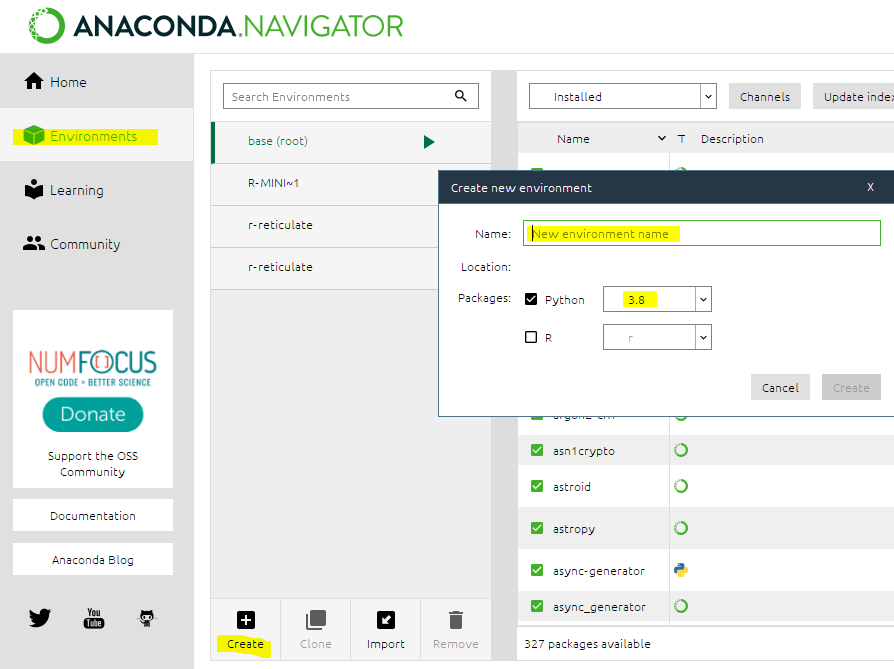Viewport: 894px width, 669px height.
Task: Click the Import environment icon
Action: tap(385, 619)
